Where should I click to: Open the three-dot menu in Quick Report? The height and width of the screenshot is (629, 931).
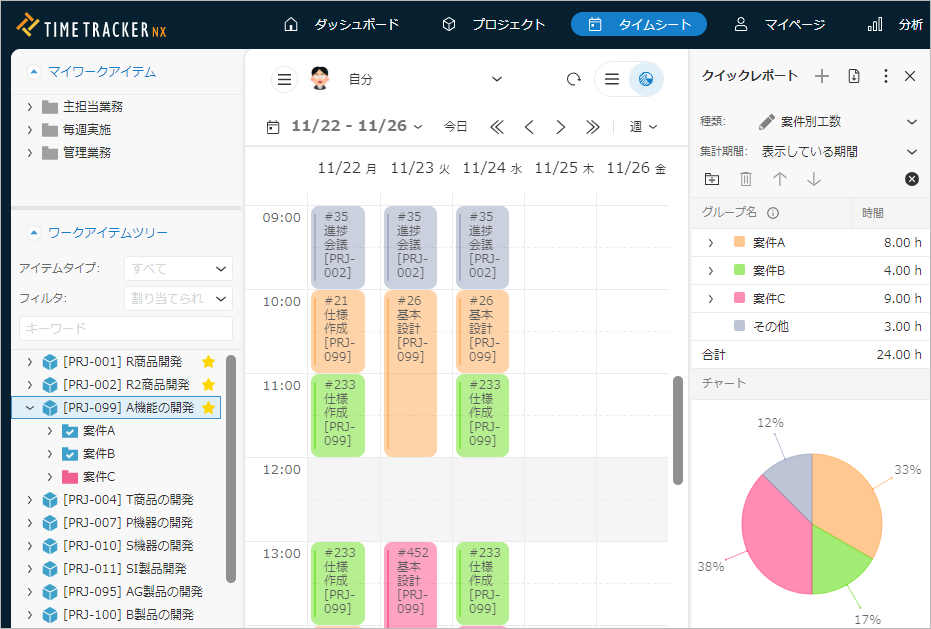pyautogui.click(x=885, y=76)
